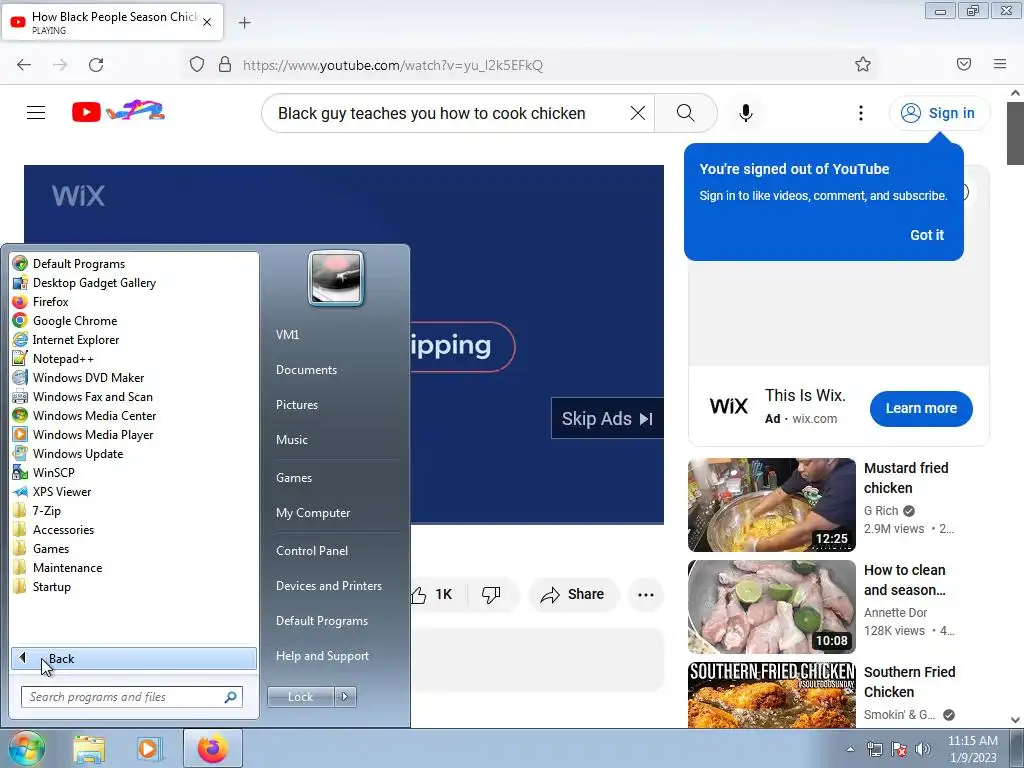Open the VM1 user folder link
Screen dimensions: 1024x768
click(287, 334)
